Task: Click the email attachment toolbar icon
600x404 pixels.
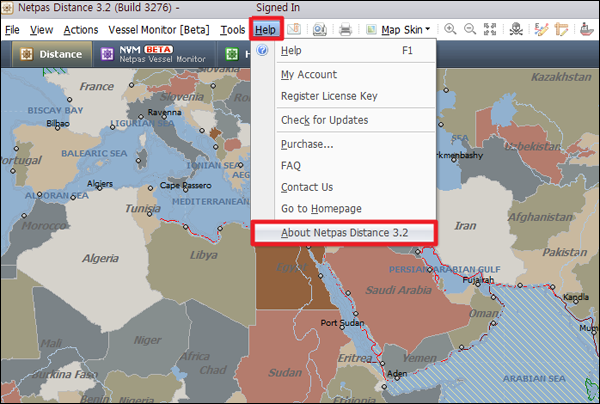Action: pyautogui.click(x=294, y=29)
